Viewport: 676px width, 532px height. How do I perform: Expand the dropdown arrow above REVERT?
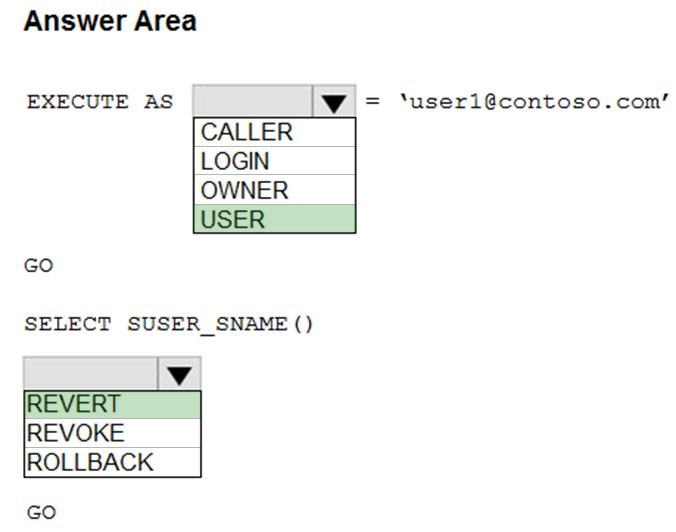[179, 374]
